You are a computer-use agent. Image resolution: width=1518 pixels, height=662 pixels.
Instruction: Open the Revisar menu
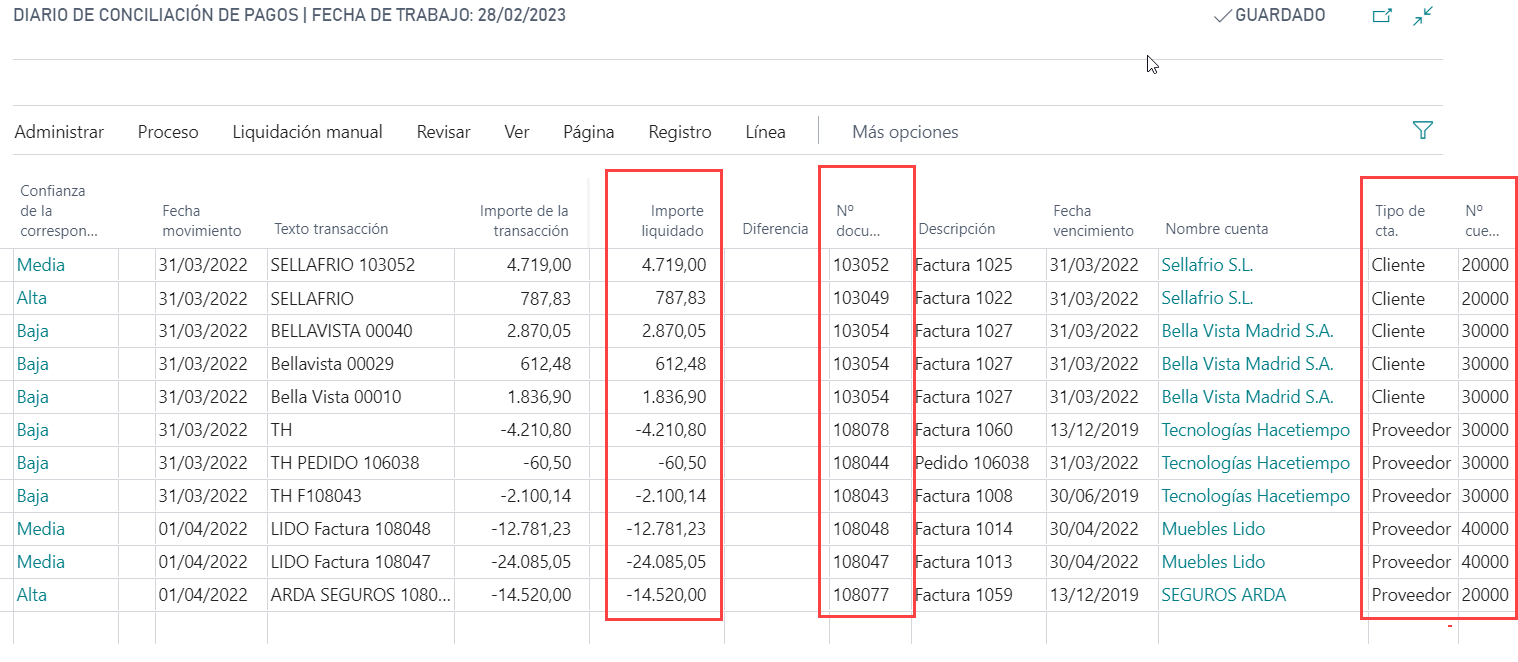(x=443, y=132)
